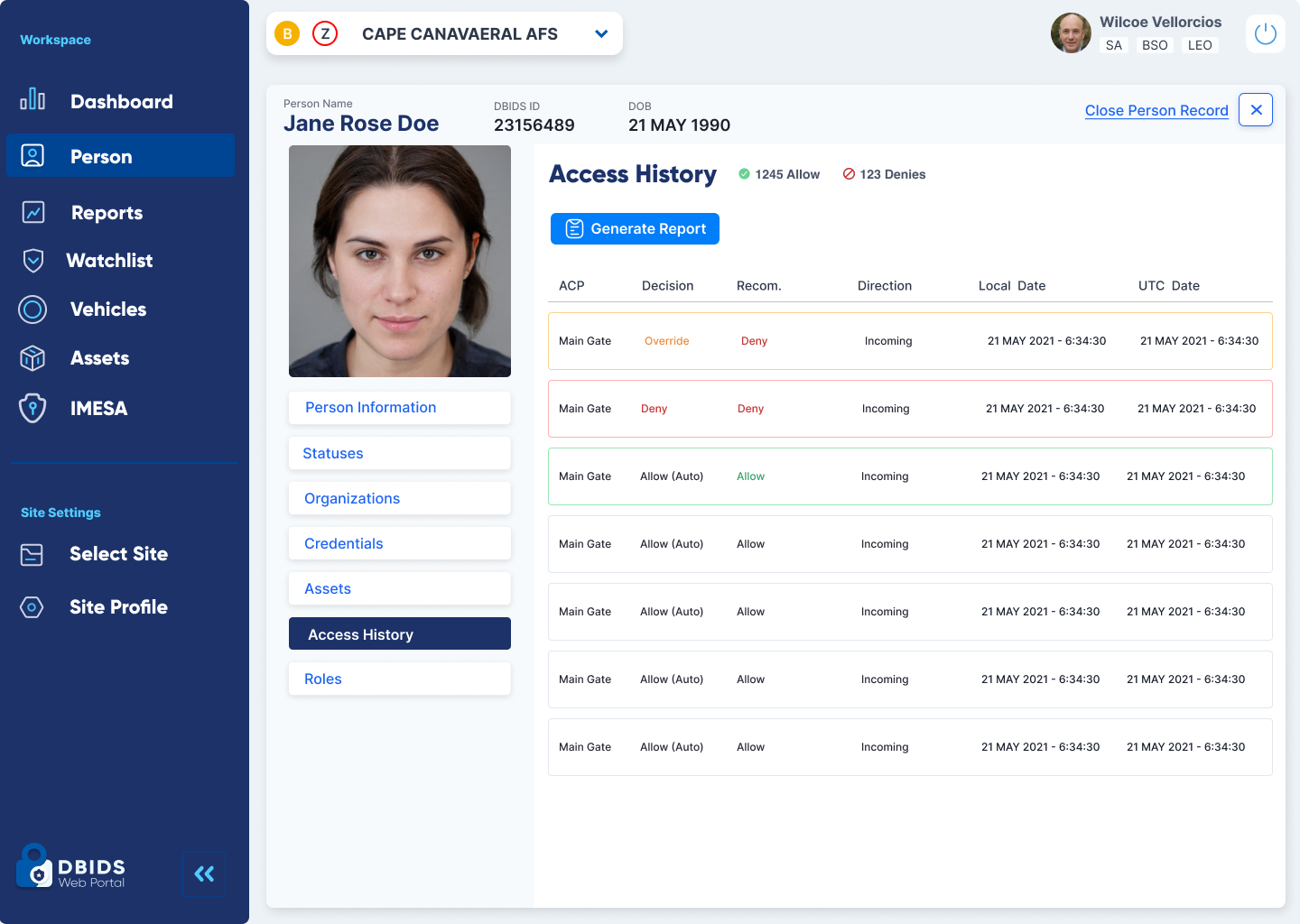Open Dashboard in sidebar
The image size is (1300, 924).
[x=122, y=101]
